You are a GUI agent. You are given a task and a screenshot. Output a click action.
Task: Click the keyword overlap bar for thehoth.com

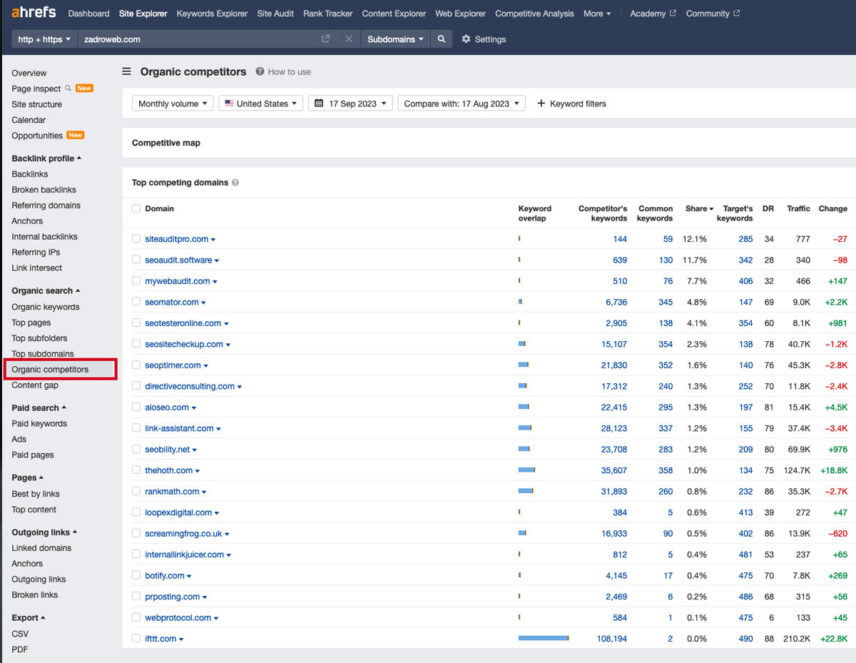pyautogui.click(x=527, y=470)
